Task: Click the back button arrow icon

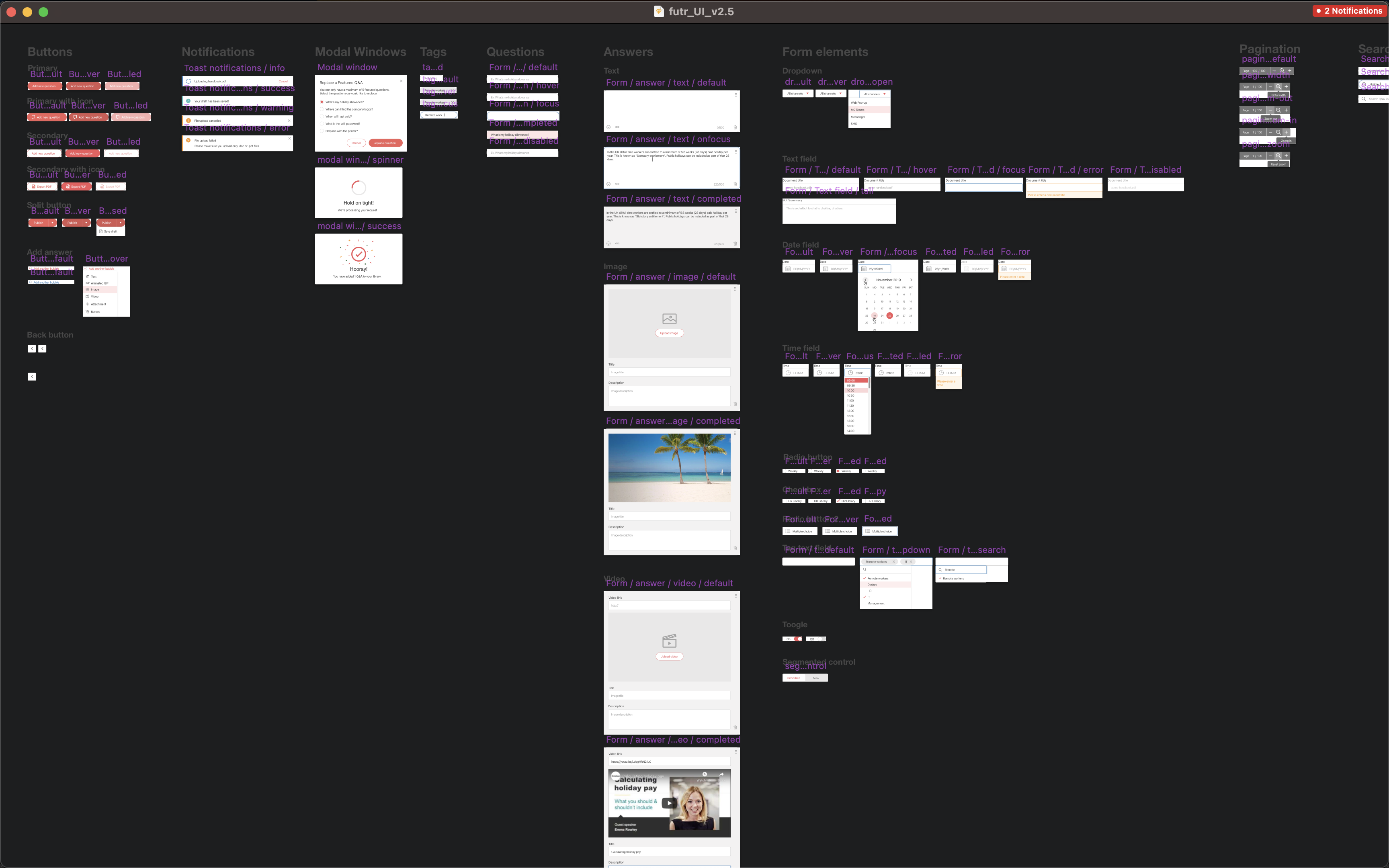Action: [x=32, y=349]
